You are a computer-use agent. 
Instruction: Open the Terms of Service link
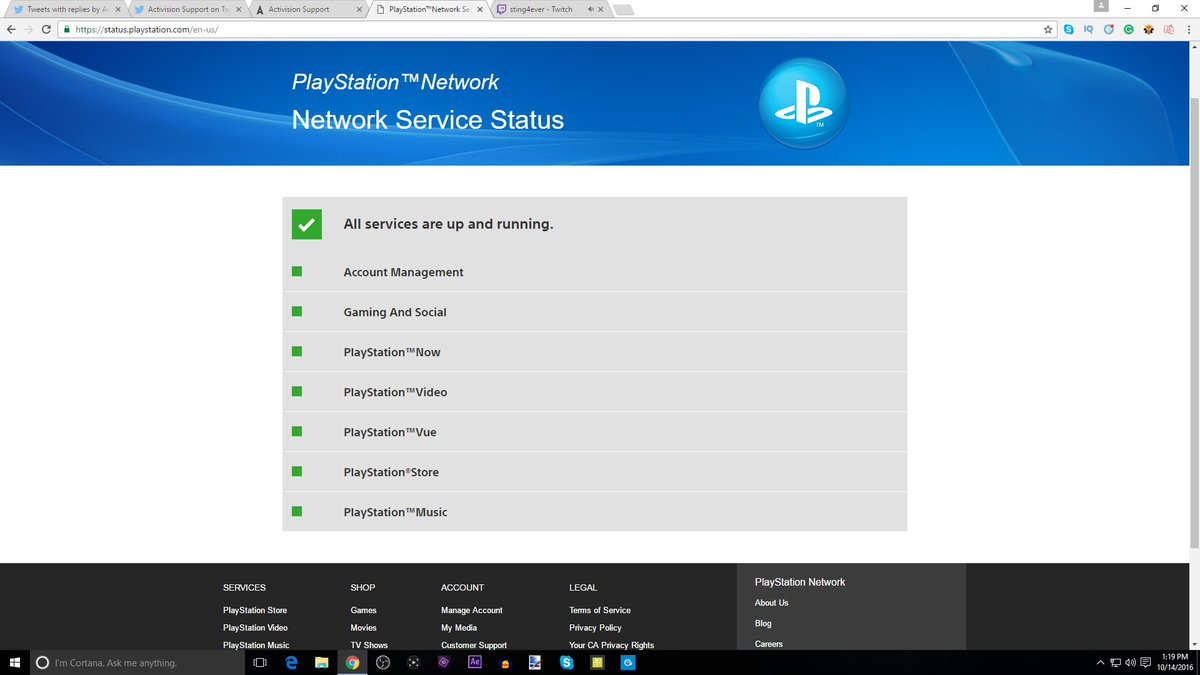pyautogui.click(x=600, y=610)
